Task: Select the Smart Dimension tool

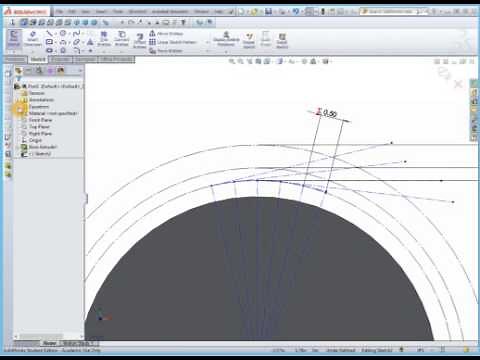Action: 33,38
